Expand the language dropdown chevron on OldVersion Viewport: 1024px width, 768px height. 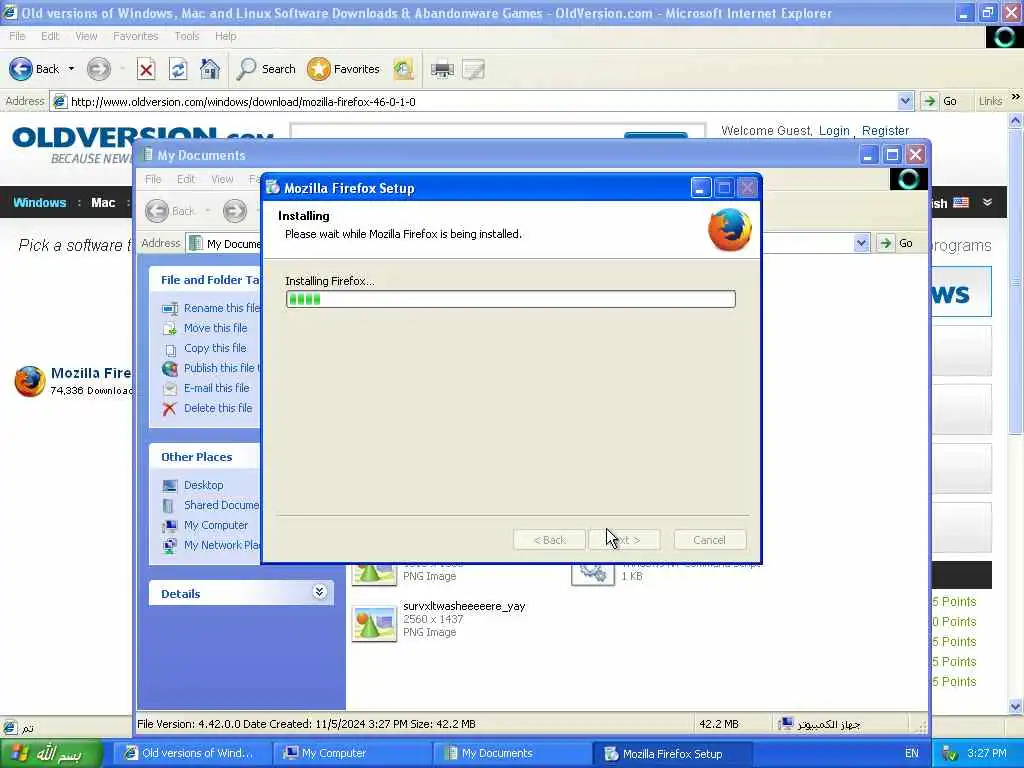(987, 202)
